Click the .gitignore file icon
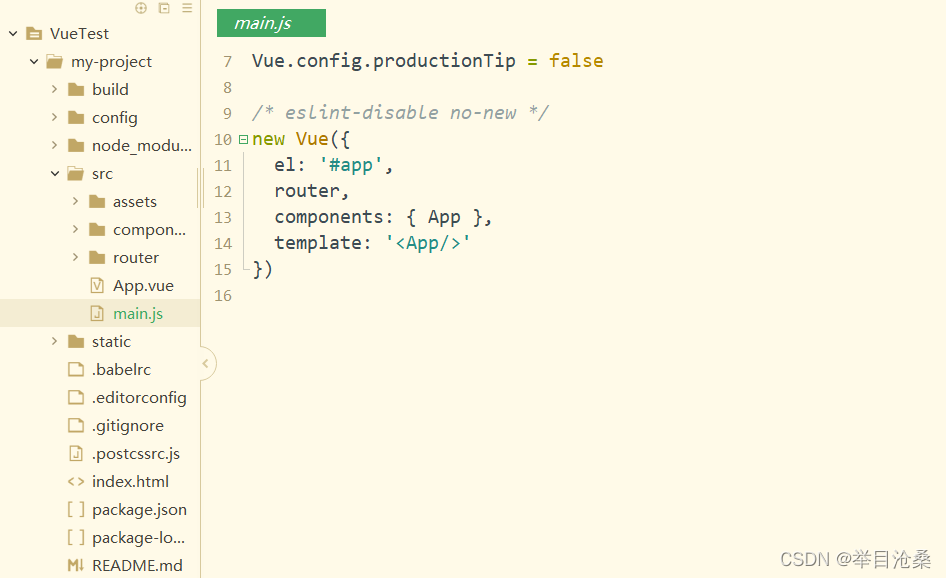946x578 pixels. pos(76,425)
